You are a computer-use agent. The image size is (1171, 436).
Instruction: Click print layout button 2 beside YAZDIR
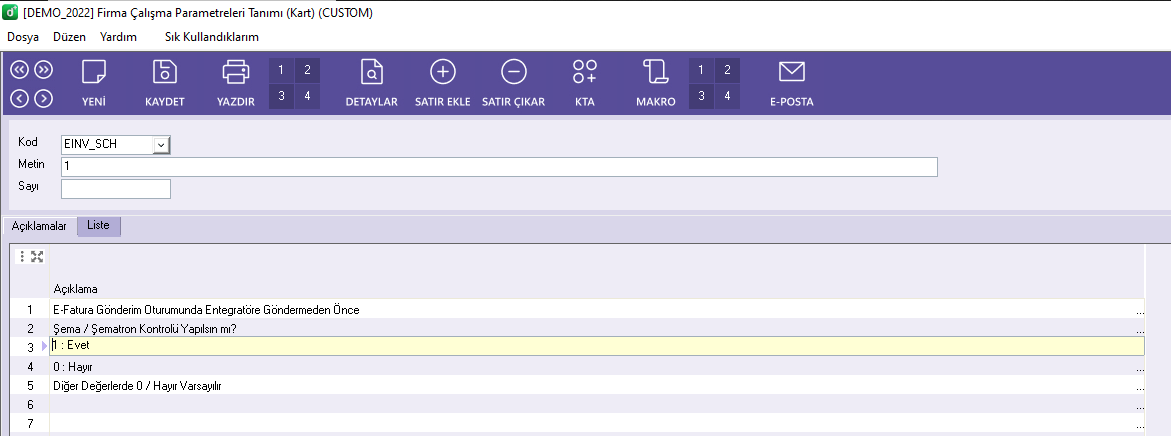307,70
